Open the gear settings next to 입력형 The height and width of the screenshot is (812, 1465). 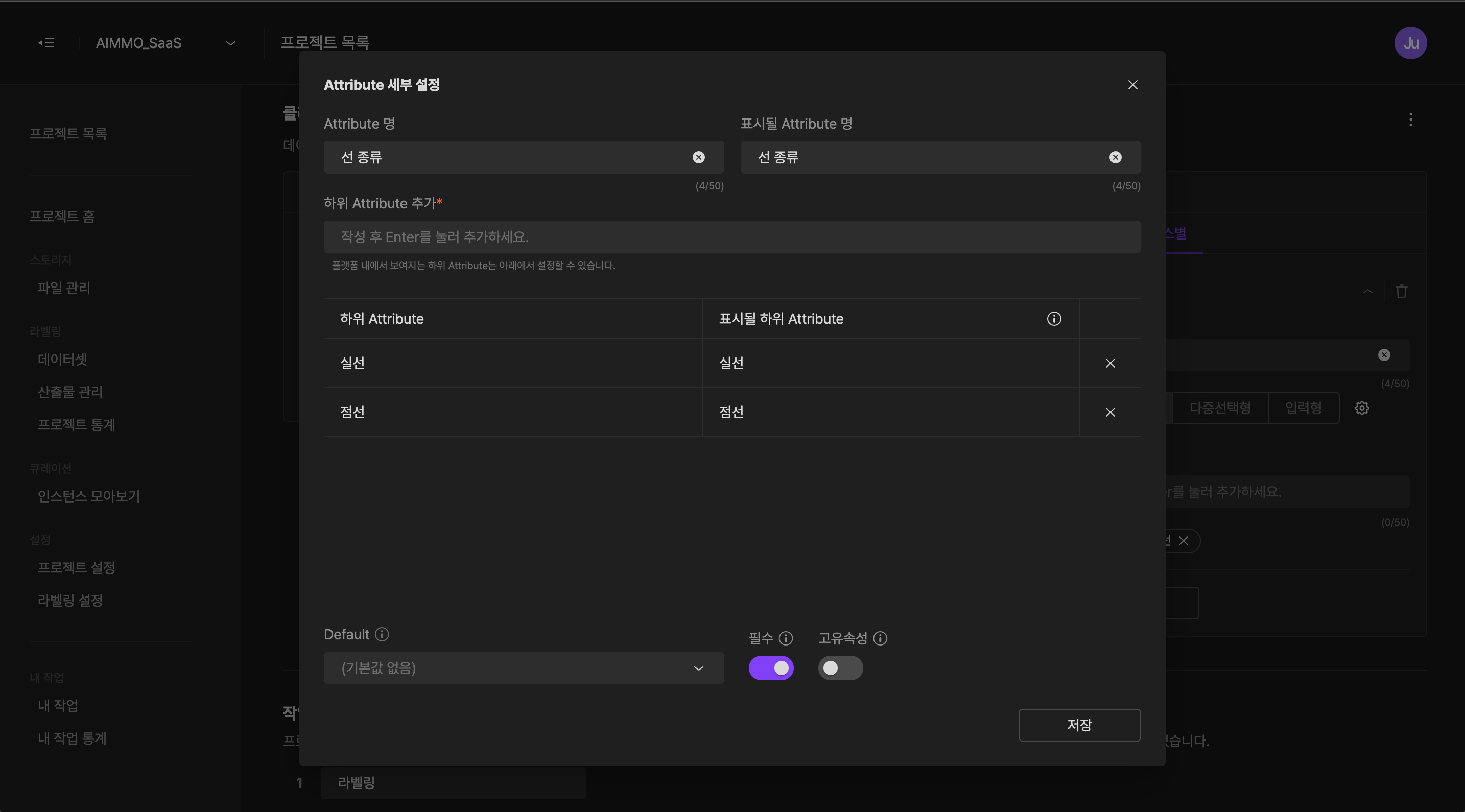click(1361, 408)
